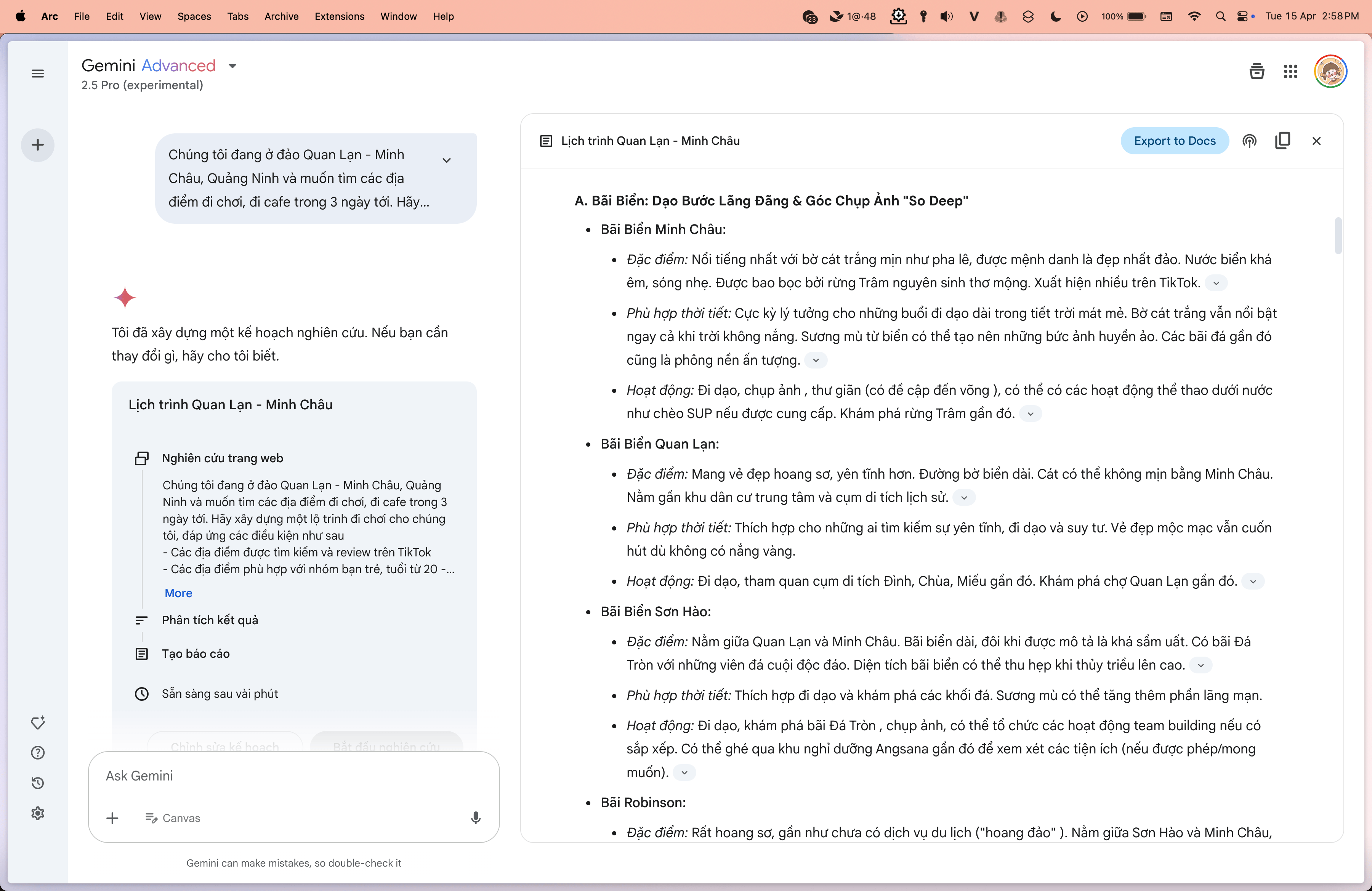Click the Nghiên cứu trang web step icon
The width and height of the screenshot is (1372, 891).
point(142,458)
